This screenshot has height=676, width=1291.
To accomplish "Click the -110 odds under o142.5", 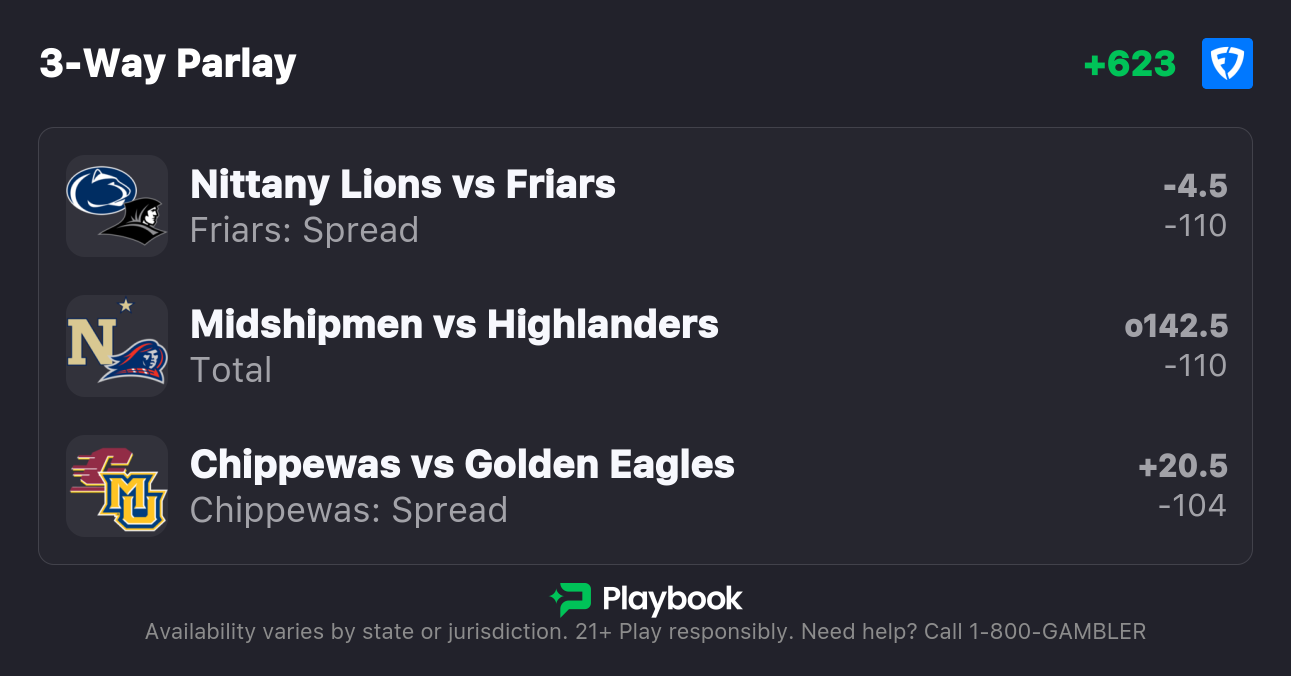I will [x=1195, y=366].
